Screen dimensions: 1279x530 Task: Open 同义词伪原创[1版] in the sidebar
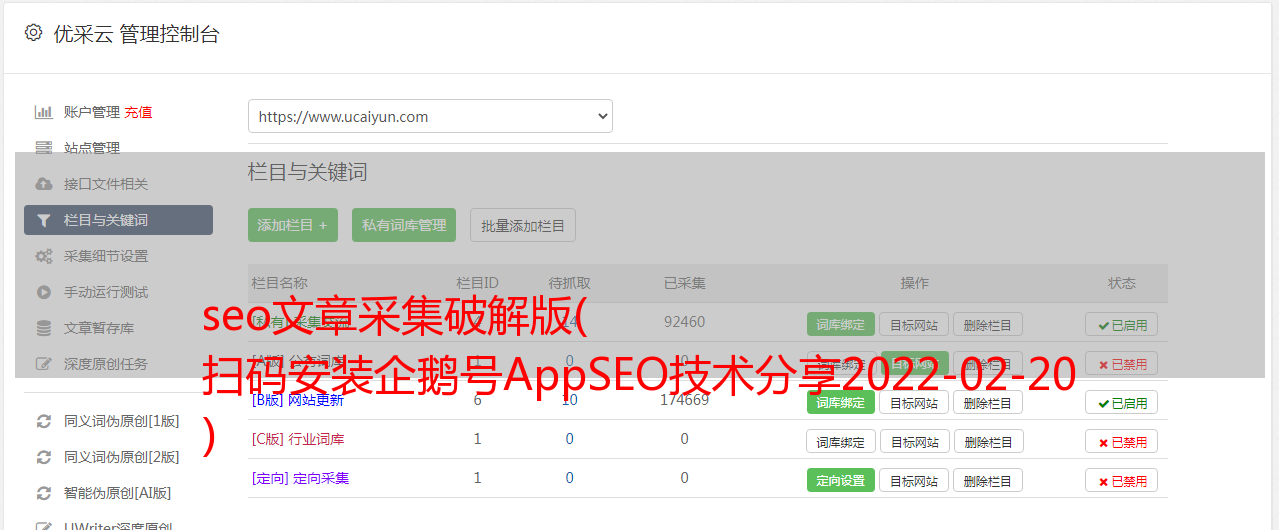(x=122, y=421)
